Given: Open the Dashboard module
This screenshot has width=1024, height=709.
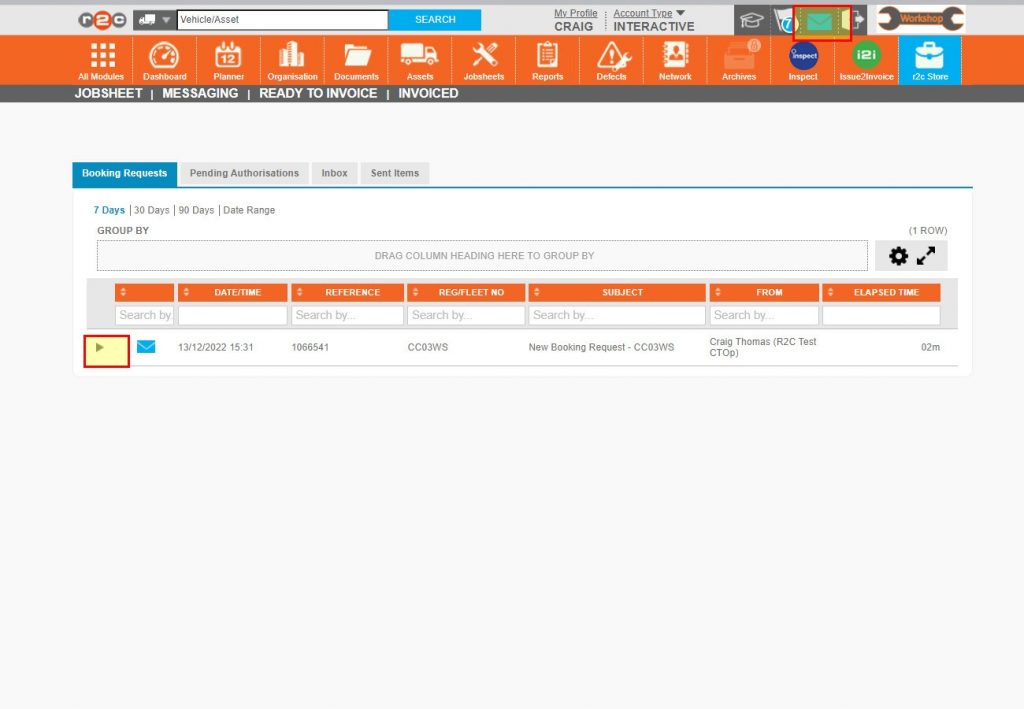Looking at the screenshot, I should 164,58.
